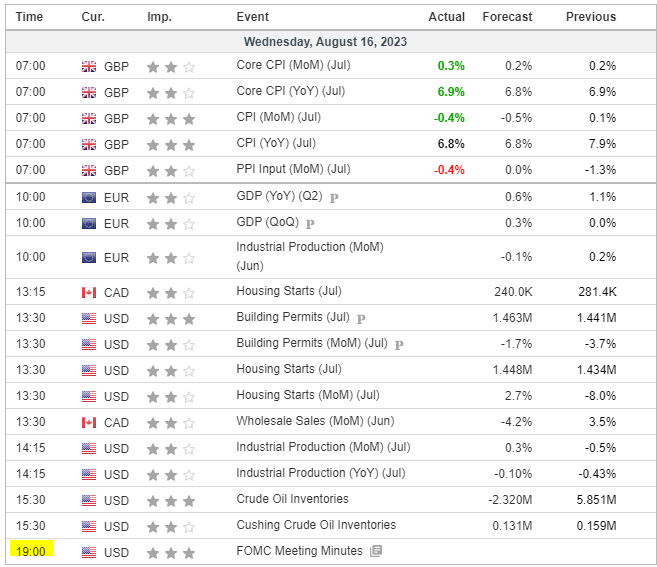Click the Forecast column header
Image resolution: width=657 pixels, height=567 pixels.
click(507, 17)
